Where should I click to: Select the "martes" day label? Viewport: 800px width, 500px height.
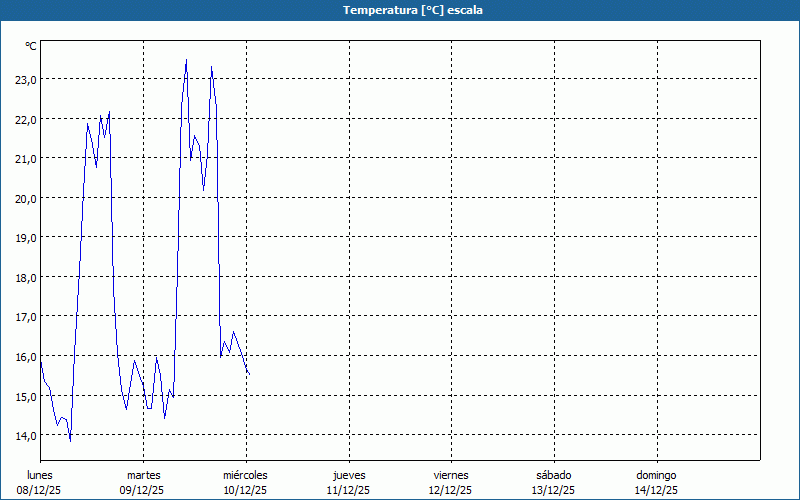[143, 475]
